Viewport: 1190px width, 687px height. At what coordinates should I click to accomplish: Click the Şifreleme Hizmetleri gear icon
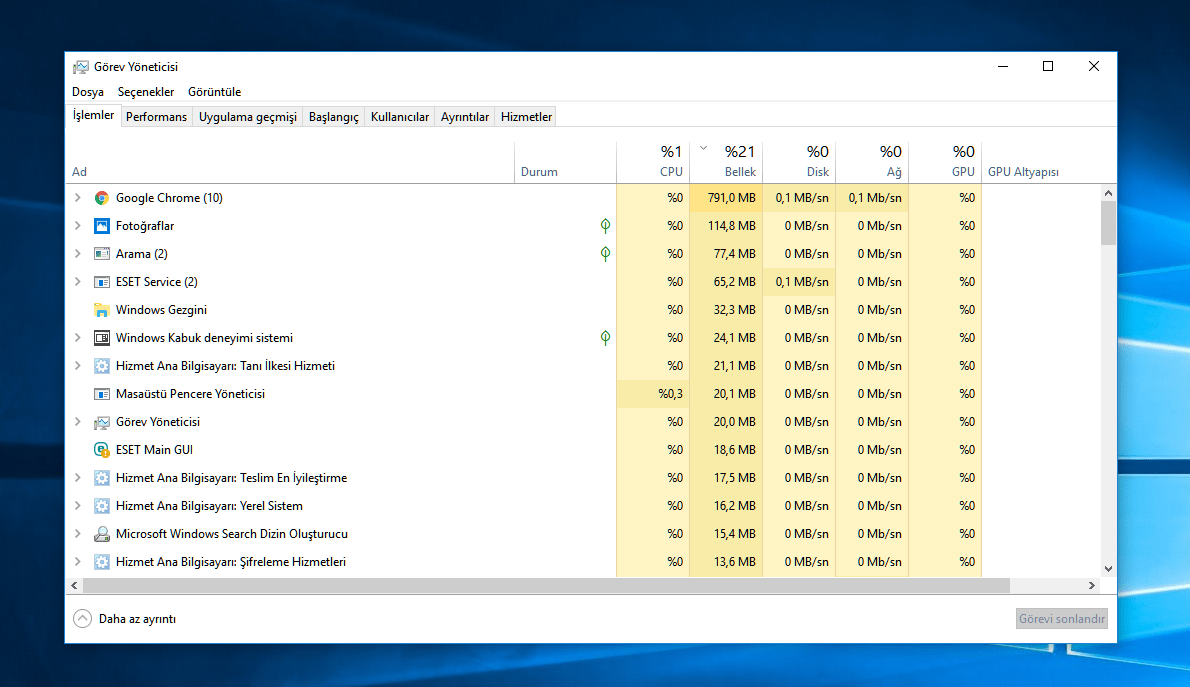click(x=102, y=563)
